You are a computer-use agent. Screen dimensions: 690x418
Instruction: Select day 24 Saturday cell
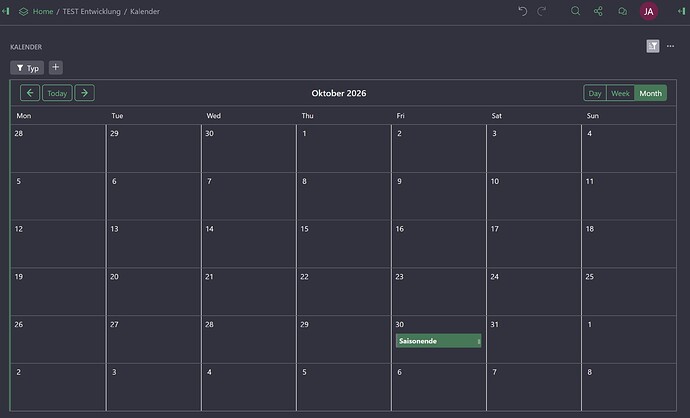point(534,291)
